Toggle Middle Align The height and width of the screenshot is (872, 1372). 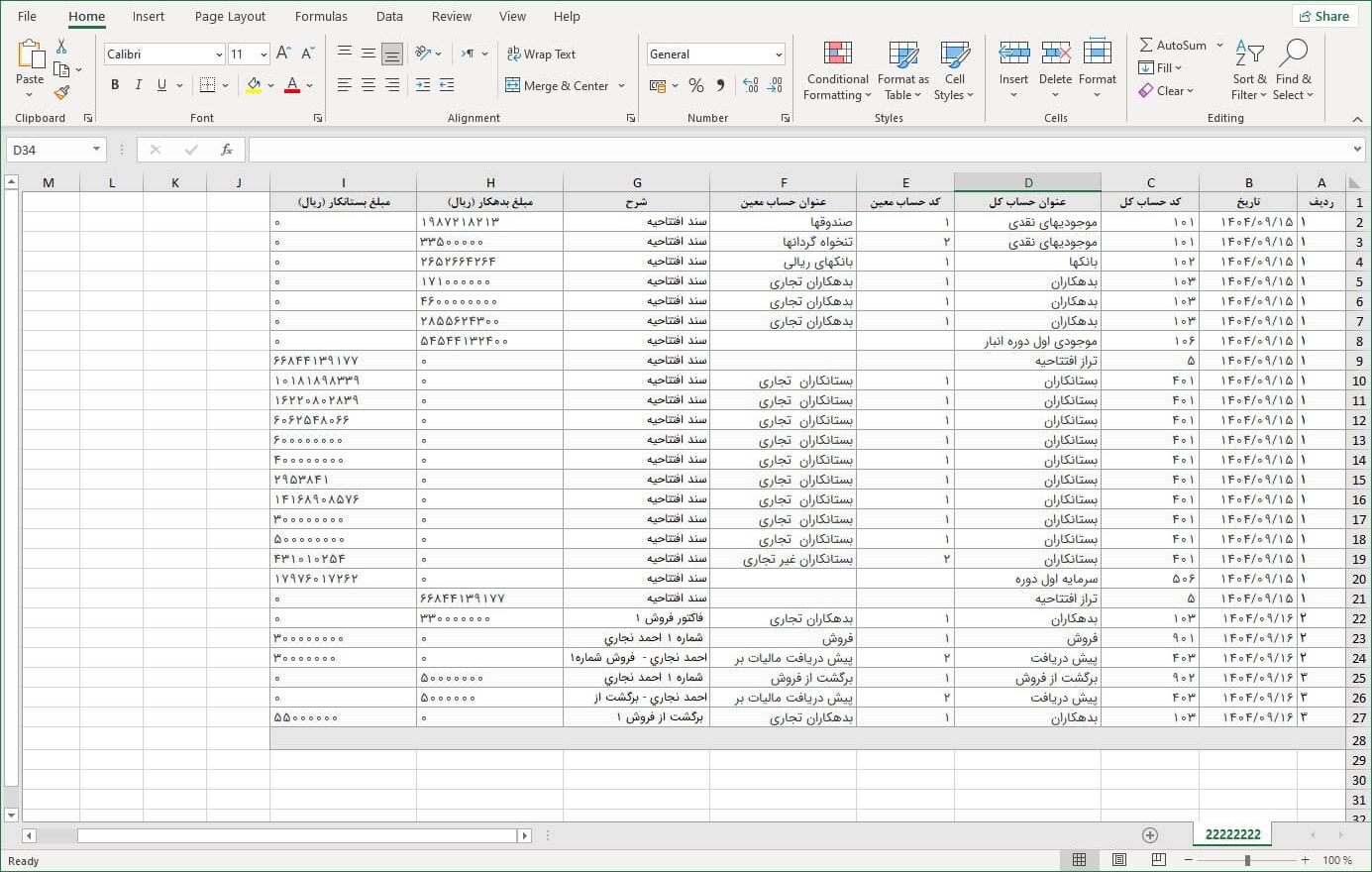click(x=369, y=54)
